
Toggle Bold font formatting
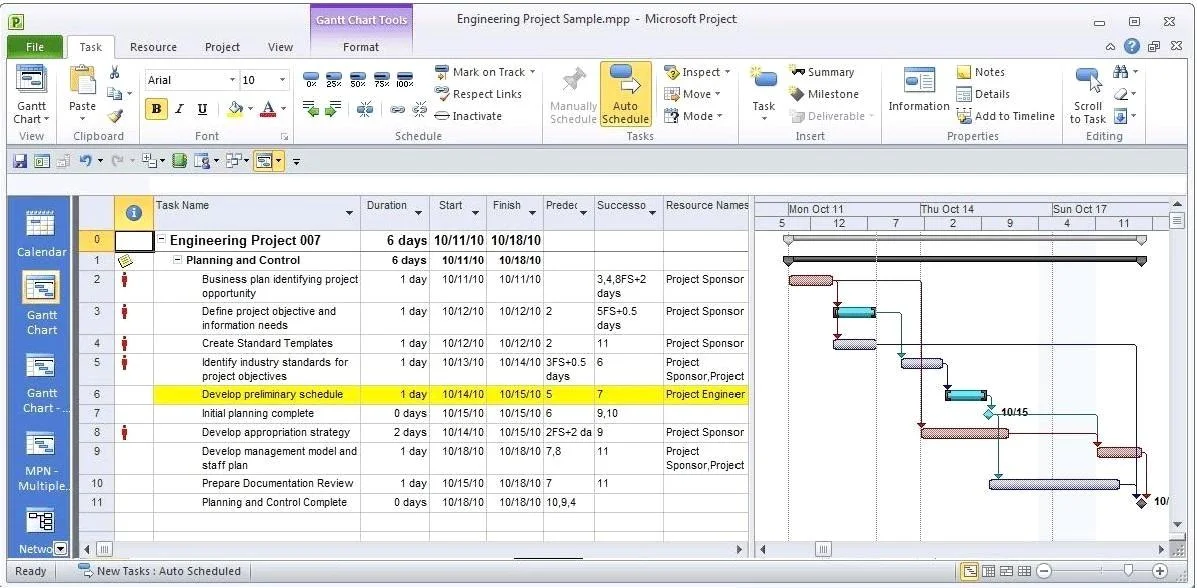pyautogui.click(x=156, y=109)
